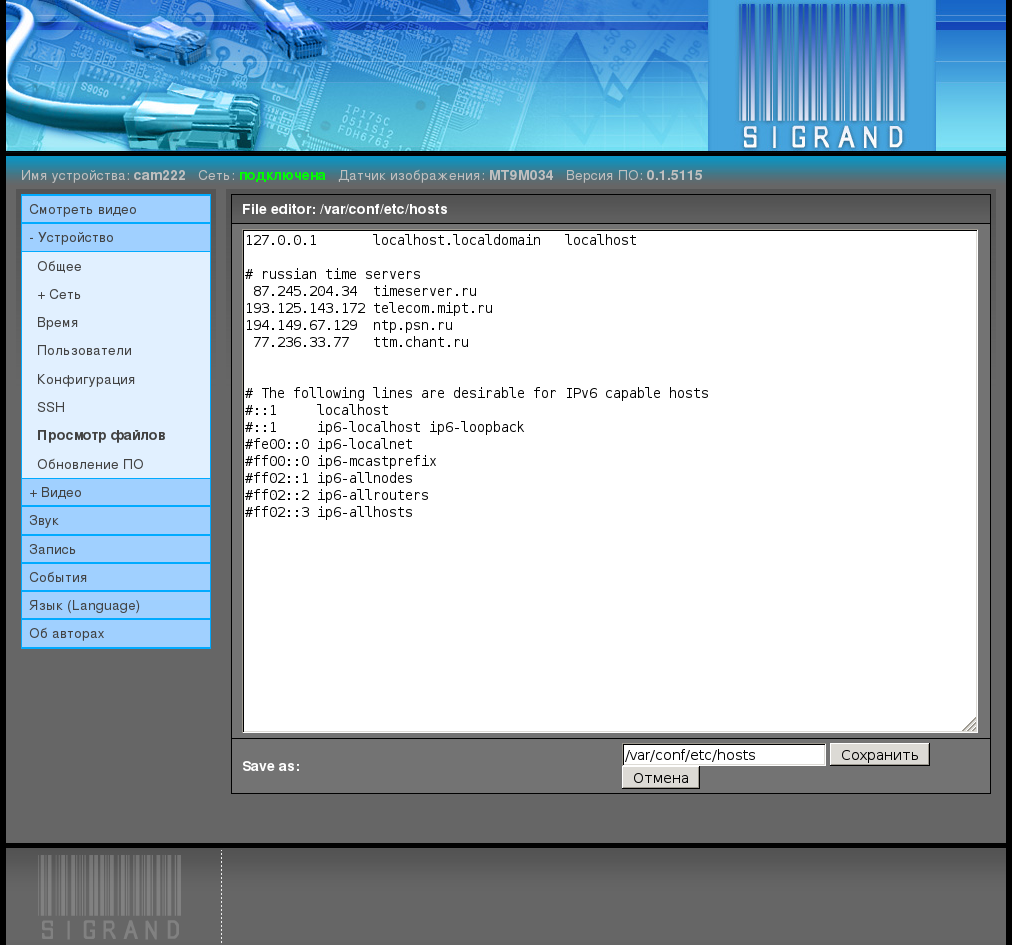The height and width of the screenshot is (945, 1012).
Task: Select Просмотр файлов in sidebar
Action: (101, 435)
